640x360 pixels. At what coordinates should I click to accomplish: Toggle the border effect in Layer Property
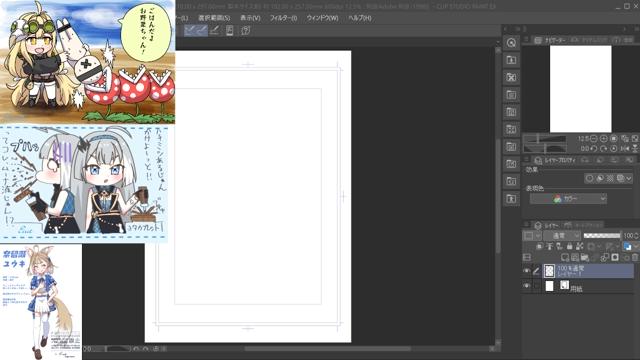point(589,178)
